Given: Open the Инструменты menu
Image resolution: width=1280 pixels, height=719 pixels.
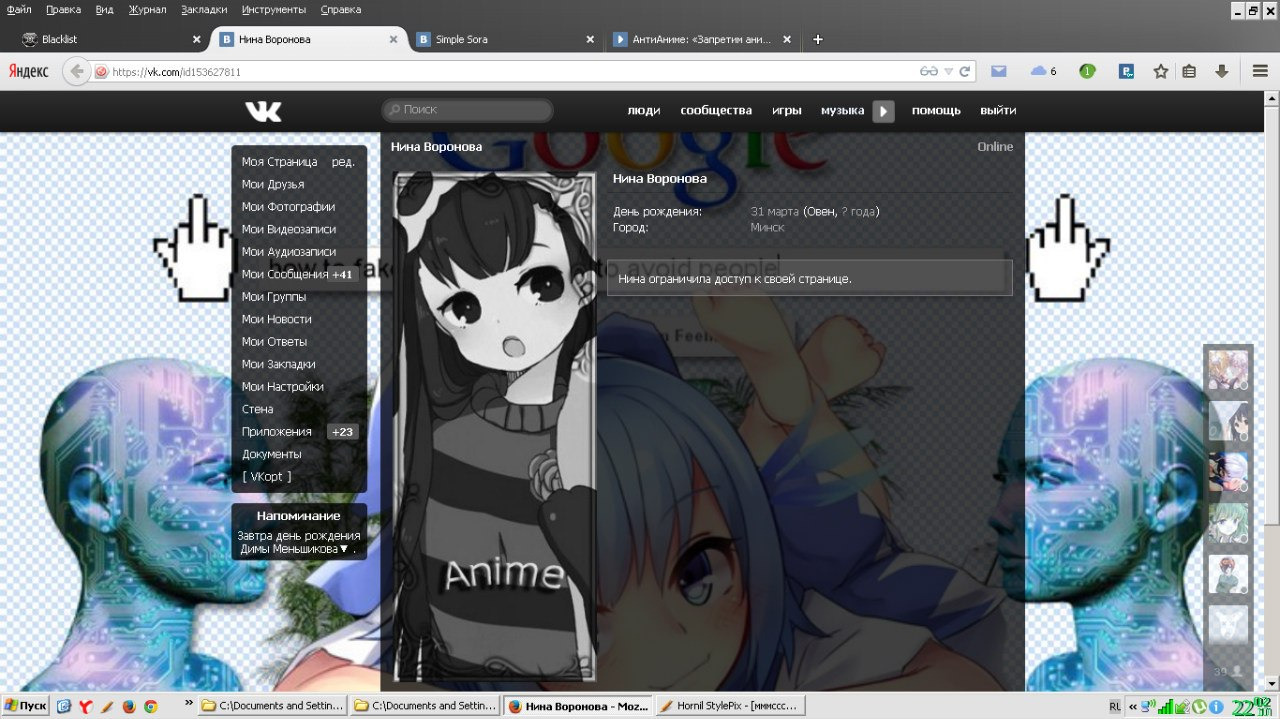Looking at the screenshot, I should tap(273, 9).
